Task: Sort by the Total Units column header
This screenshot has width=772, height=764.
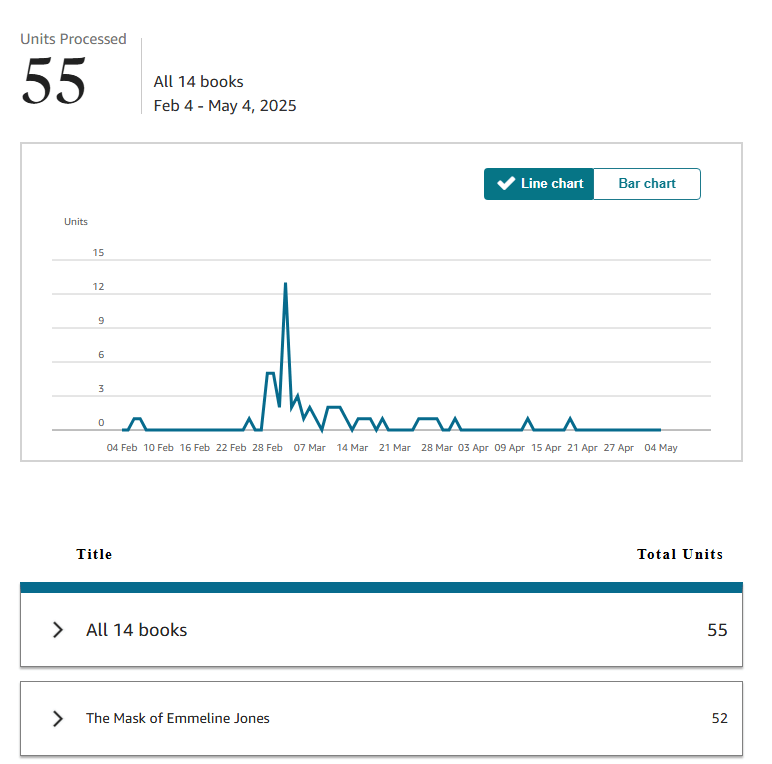Action: click(680, 554)
